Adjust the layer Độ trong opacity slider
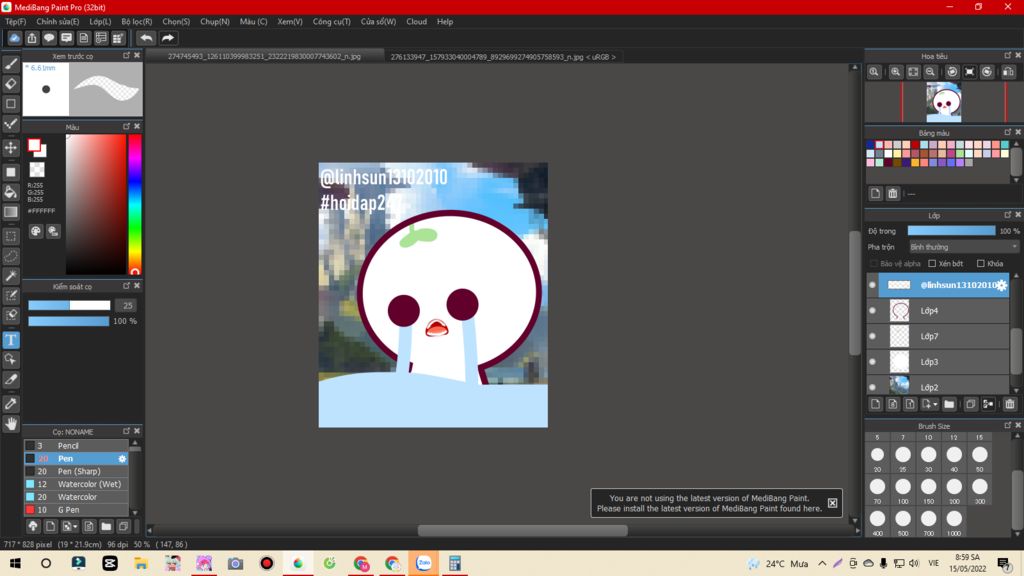The image size is (1024, 576). (x=952, y=231)
